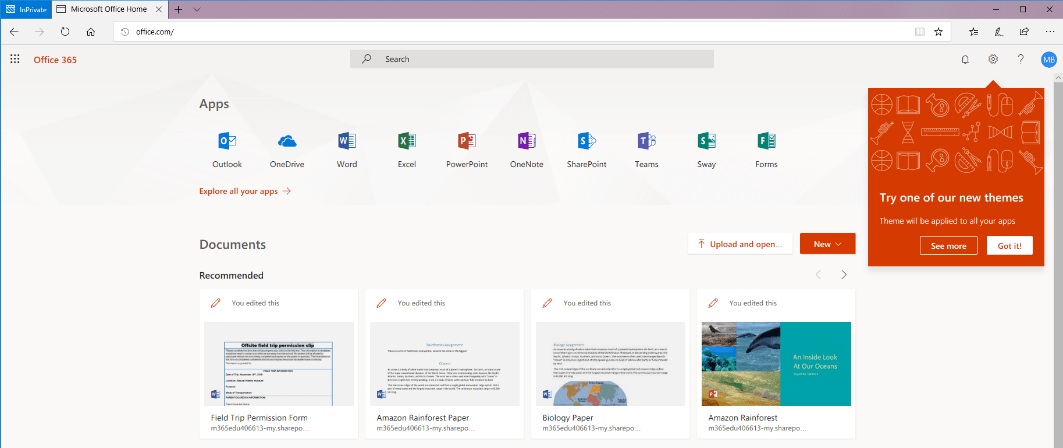Open the Teams app icon
1063x448 pixels.
coord(646,141)
